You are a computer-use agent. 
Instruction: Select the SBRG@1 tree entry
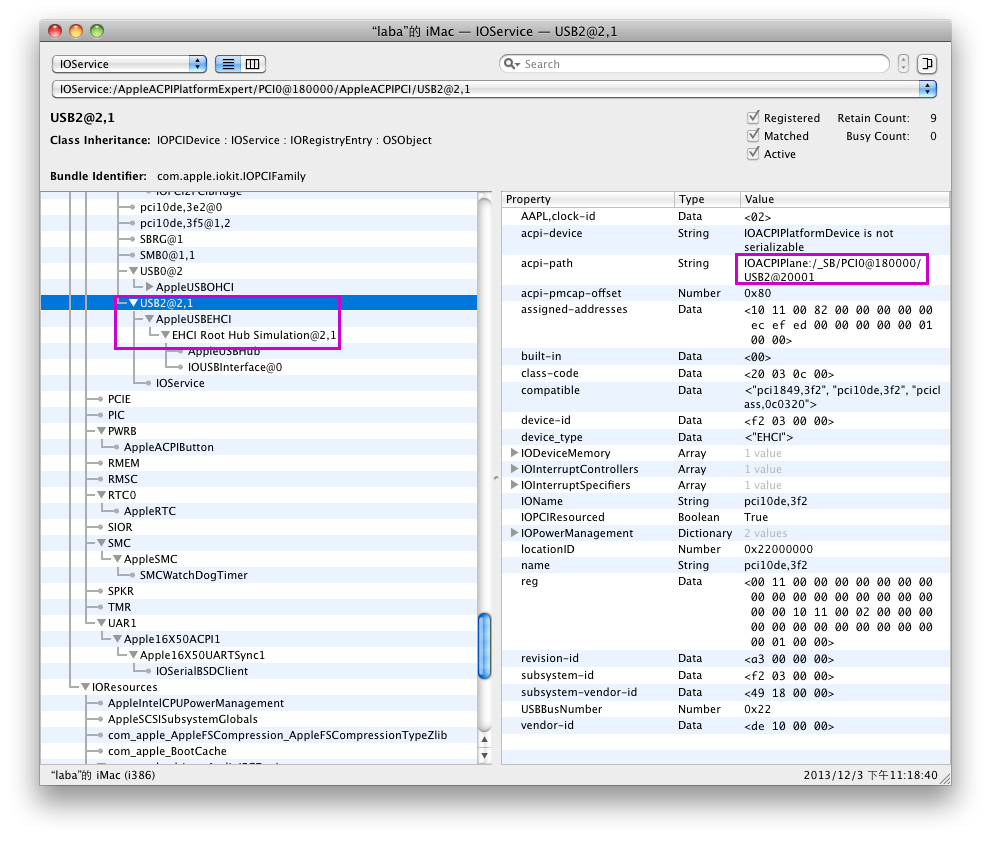(x=161, y=239)
